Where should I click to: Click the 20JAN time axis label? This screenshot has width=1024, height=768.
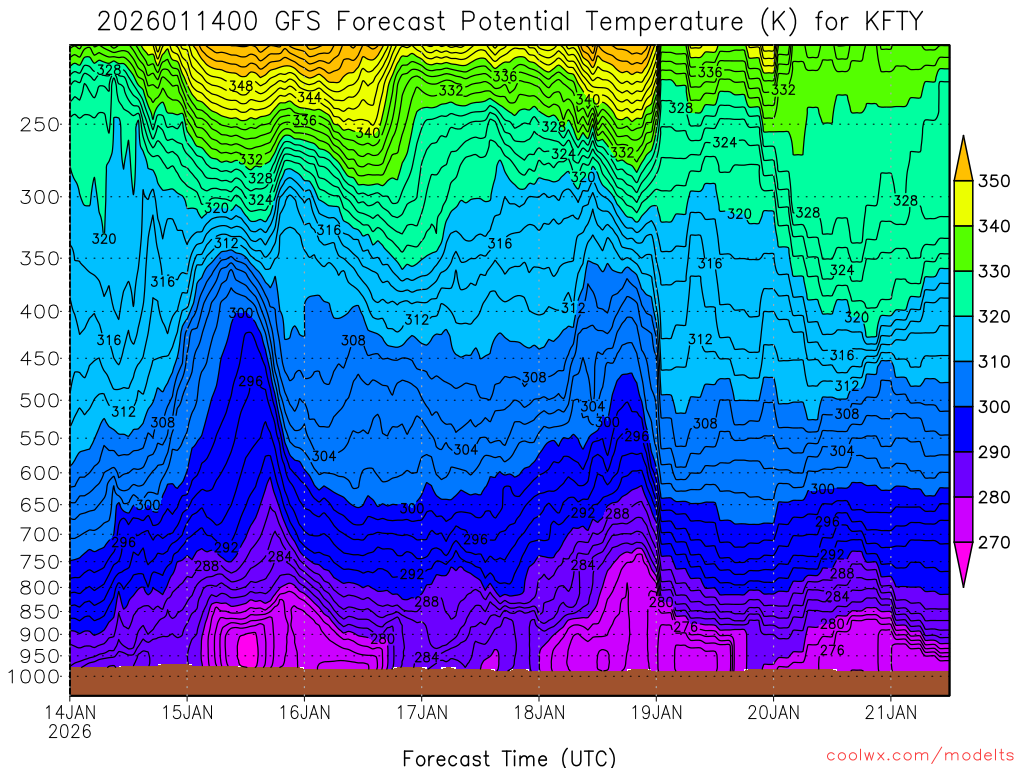point(774,712)
